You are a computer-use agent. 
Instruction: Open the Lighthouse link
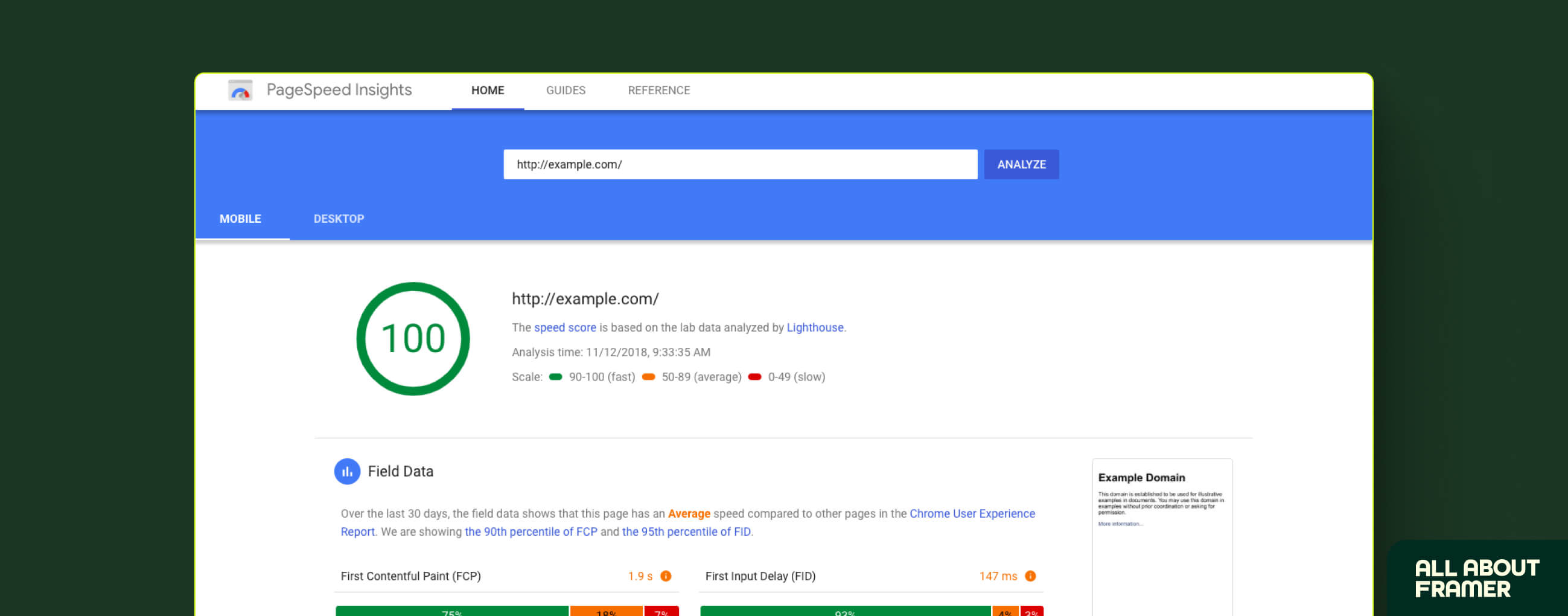[814, 327]
